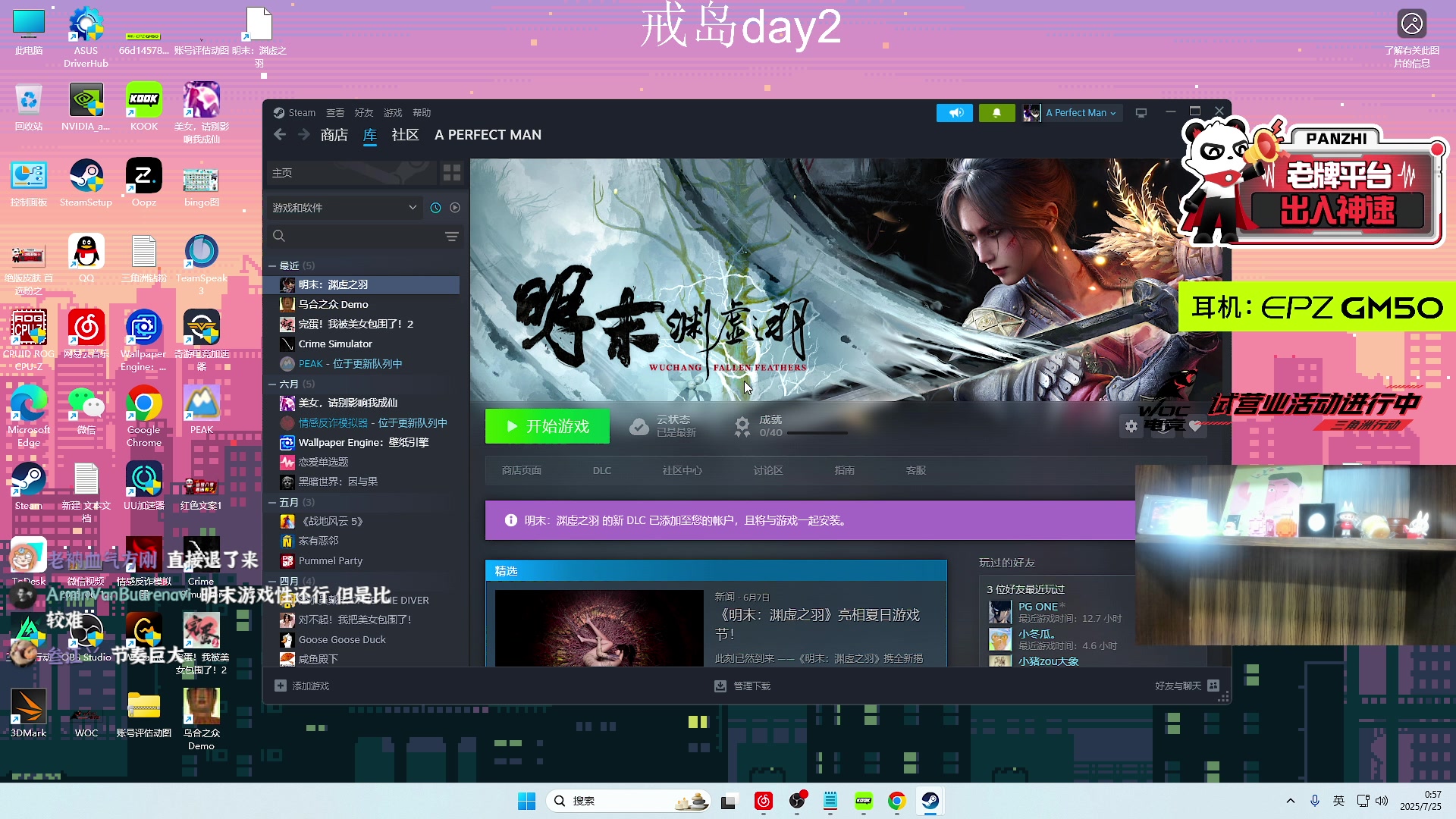
Task: Go back with Steam's back arrow
Action: [x=280, y=134]
